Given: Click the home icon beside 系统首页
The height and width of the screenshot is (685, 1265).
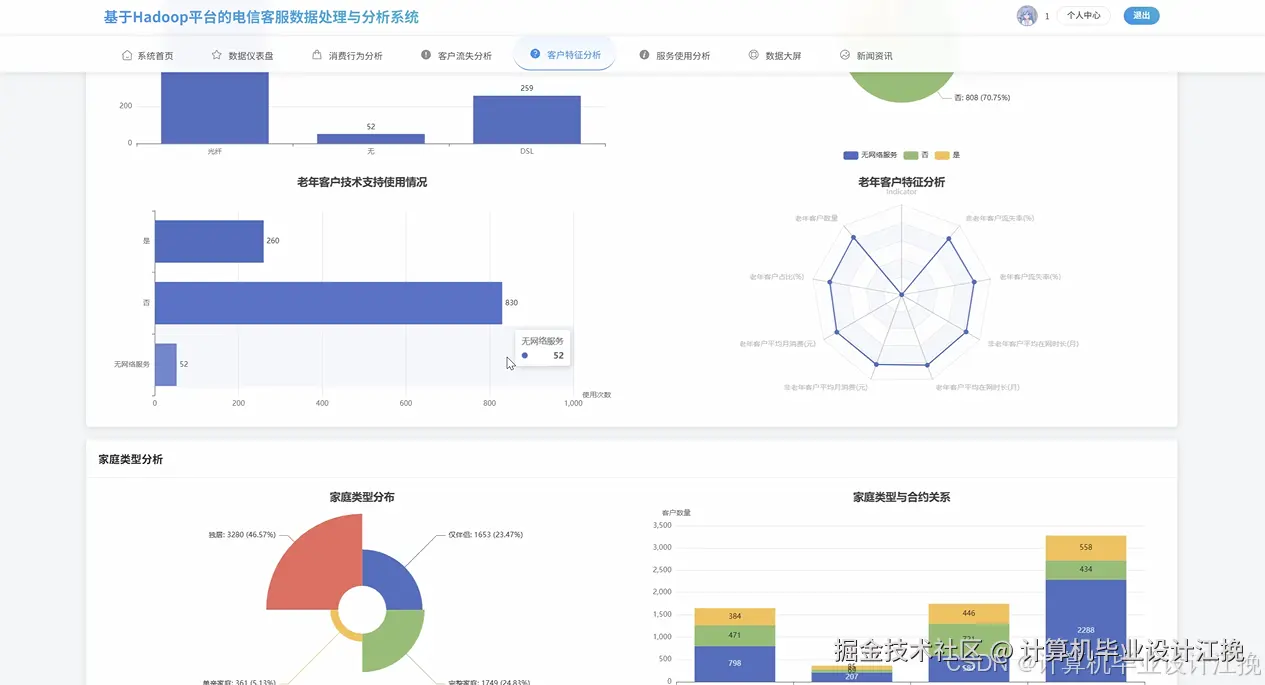Looking at the screenshot, I should pyautogui.click(x=126, y=55).
